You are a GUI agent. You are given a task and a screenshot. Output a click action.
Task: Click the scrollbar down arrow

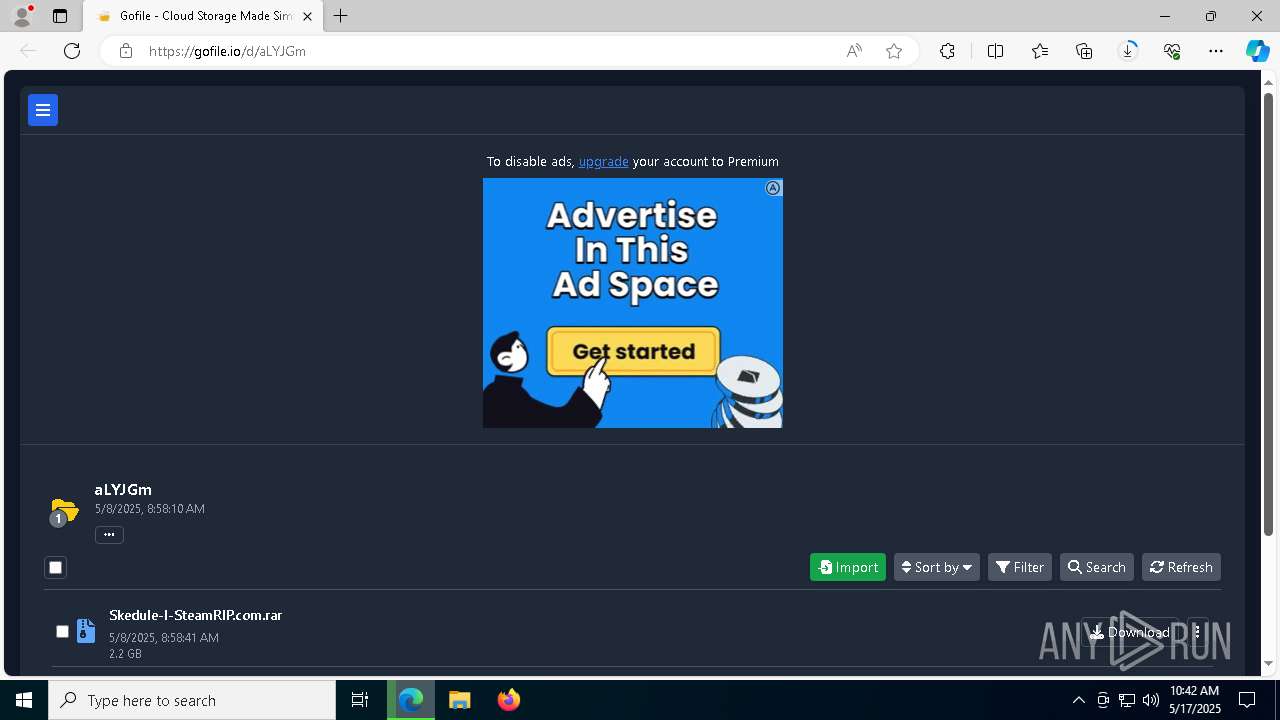click(x=1269, y=663)
